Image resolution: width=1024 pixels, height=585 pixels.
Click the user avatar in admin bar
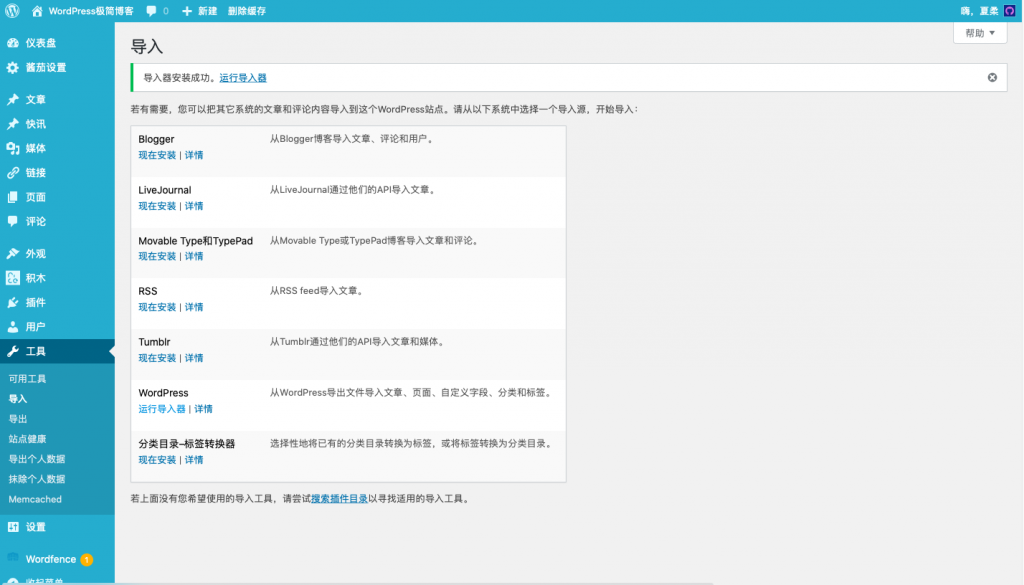1009,10
